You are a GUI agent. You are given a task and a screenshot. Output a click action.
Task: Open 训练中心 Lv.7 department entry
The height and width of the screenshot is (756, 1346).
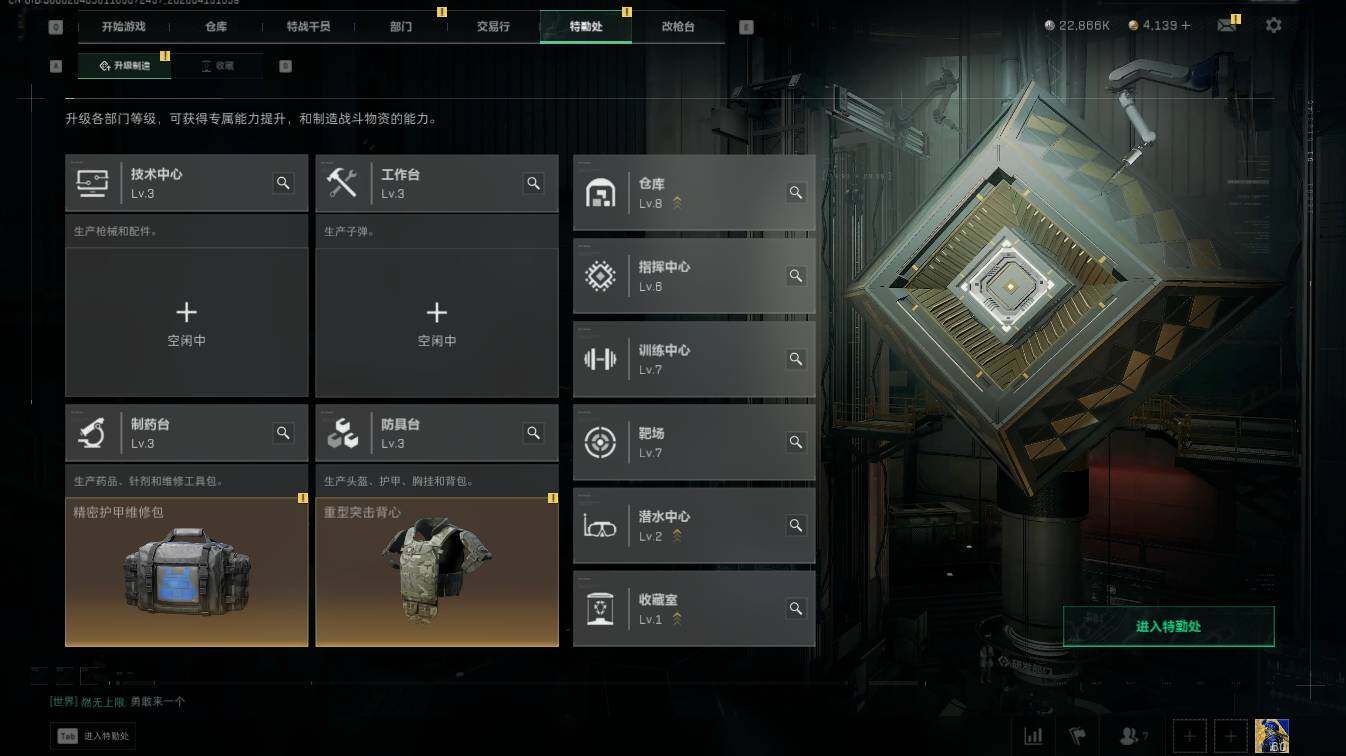tap(694, 359)
